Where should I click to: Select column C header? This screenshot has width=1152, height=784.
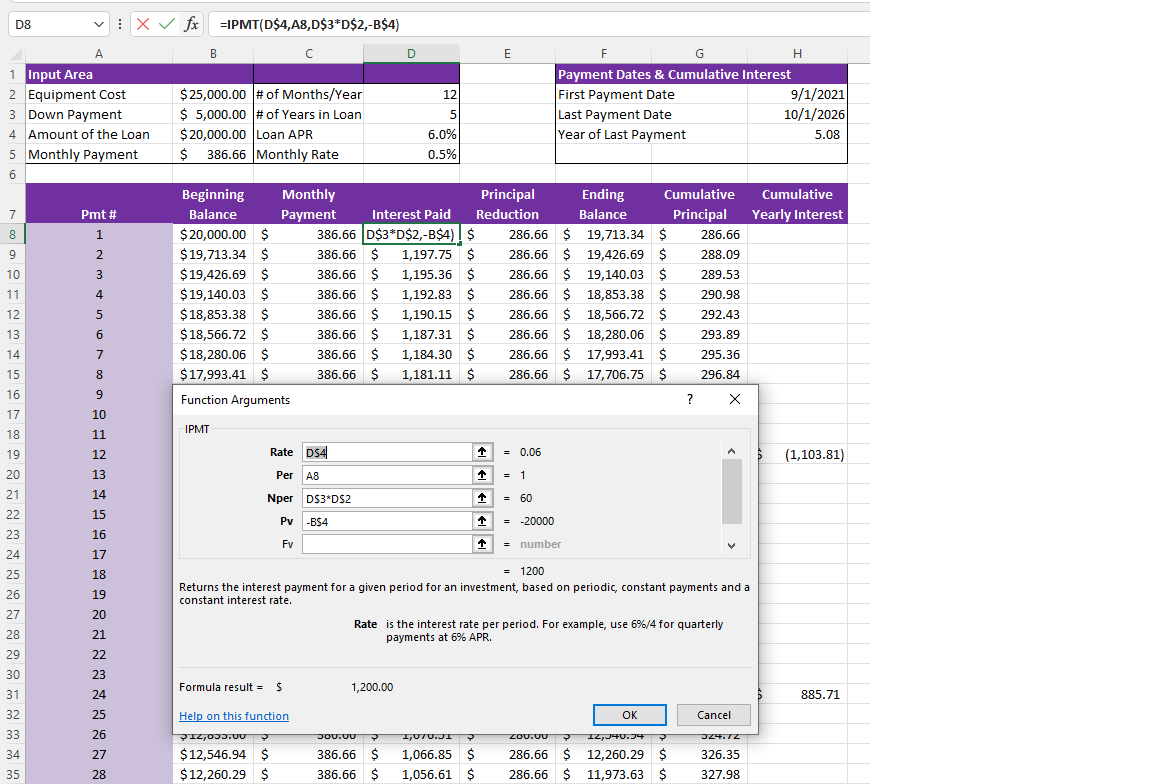(x=309, y=54)
